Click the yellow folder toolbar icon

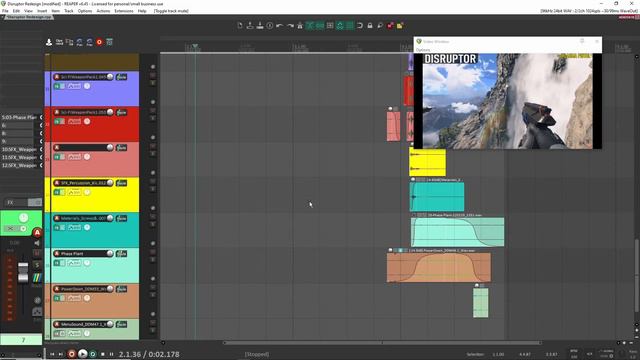[x=400, y=26]
